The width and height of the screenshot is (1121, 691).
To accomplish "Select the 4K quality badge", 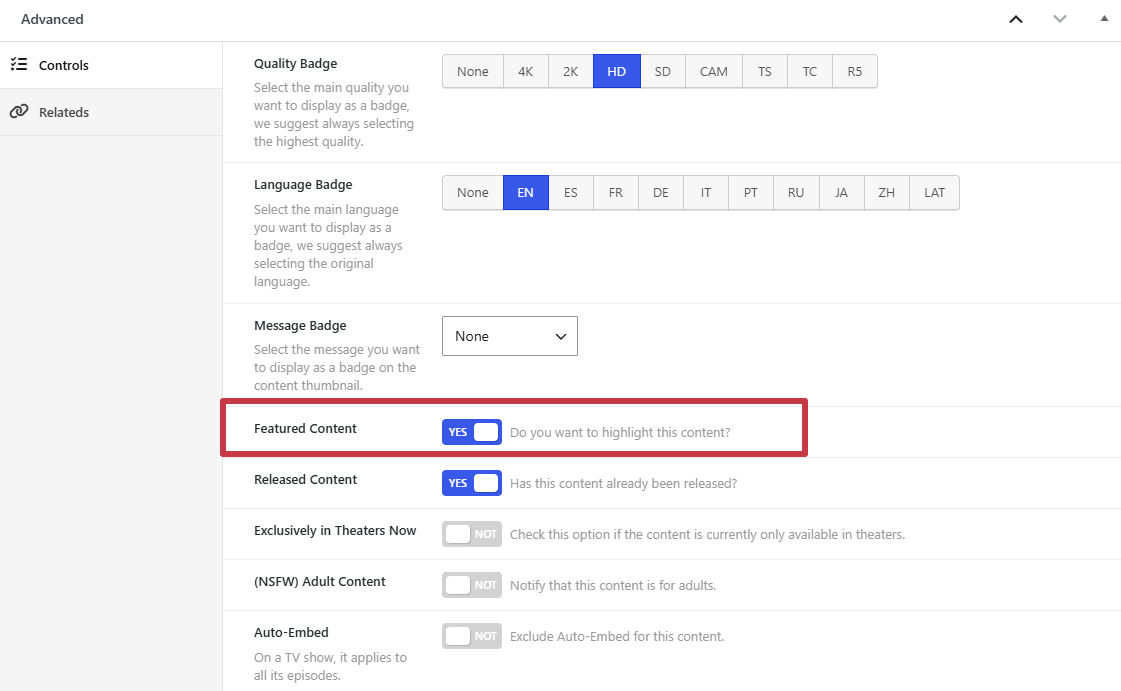I will pos(525,71).
